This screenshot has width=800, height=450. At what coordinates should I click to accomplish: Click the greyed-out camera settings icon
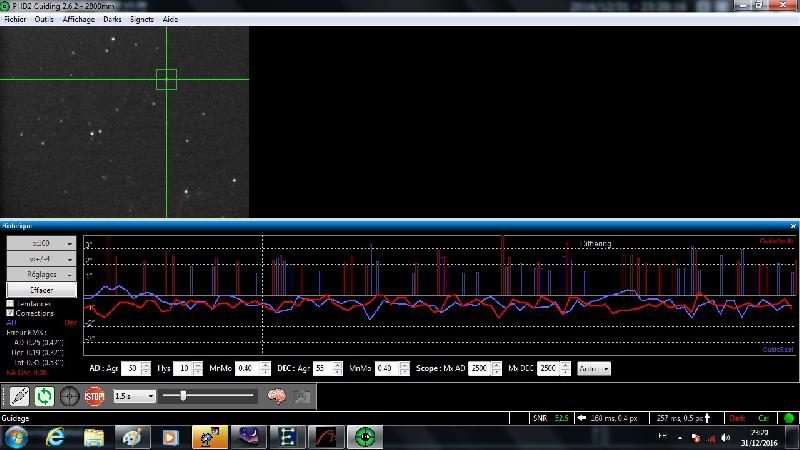click(301, 396)
